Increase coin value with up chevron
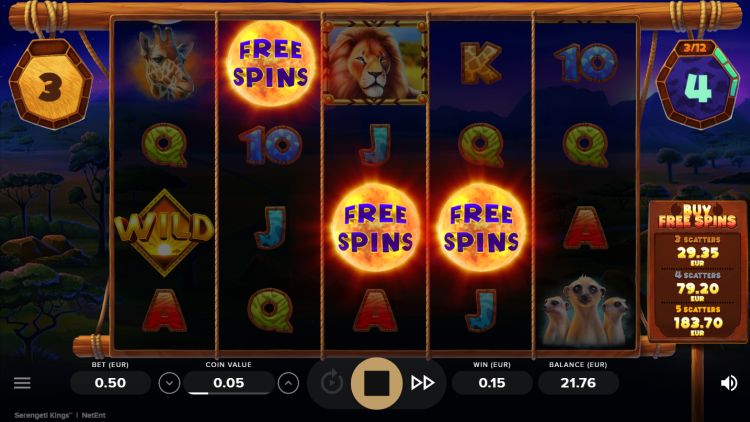 288,383
